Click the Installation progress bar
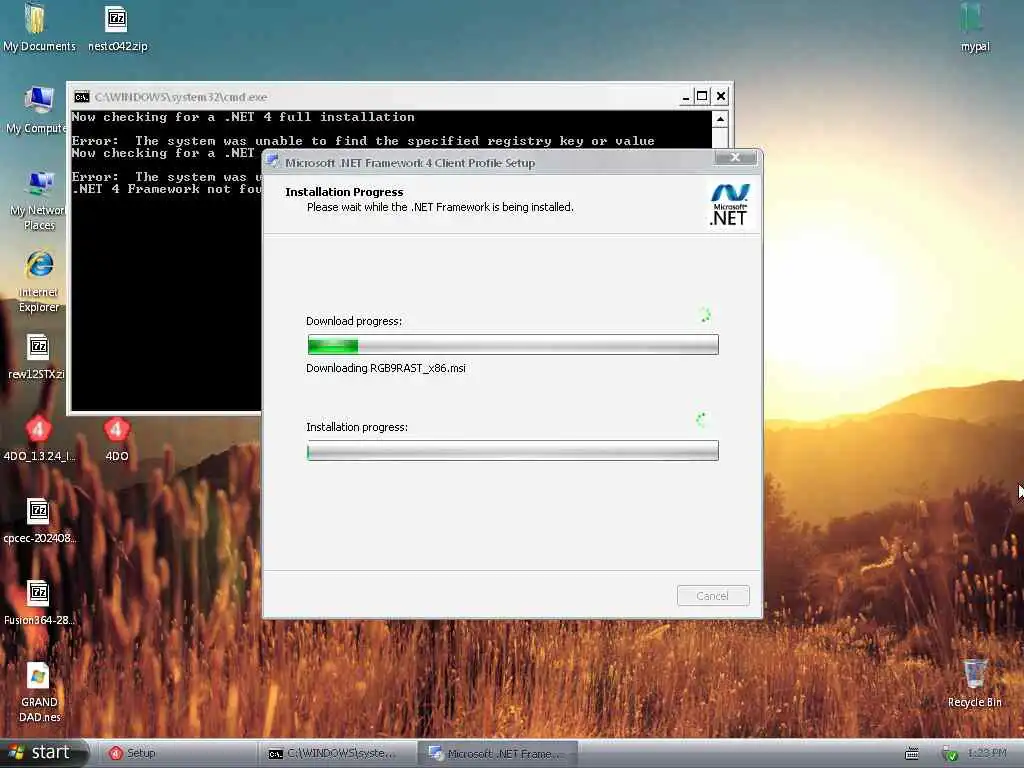Image resolution: width=1024 pixels, height=768 pixels. pyautogui.click(x=513, y=450)
